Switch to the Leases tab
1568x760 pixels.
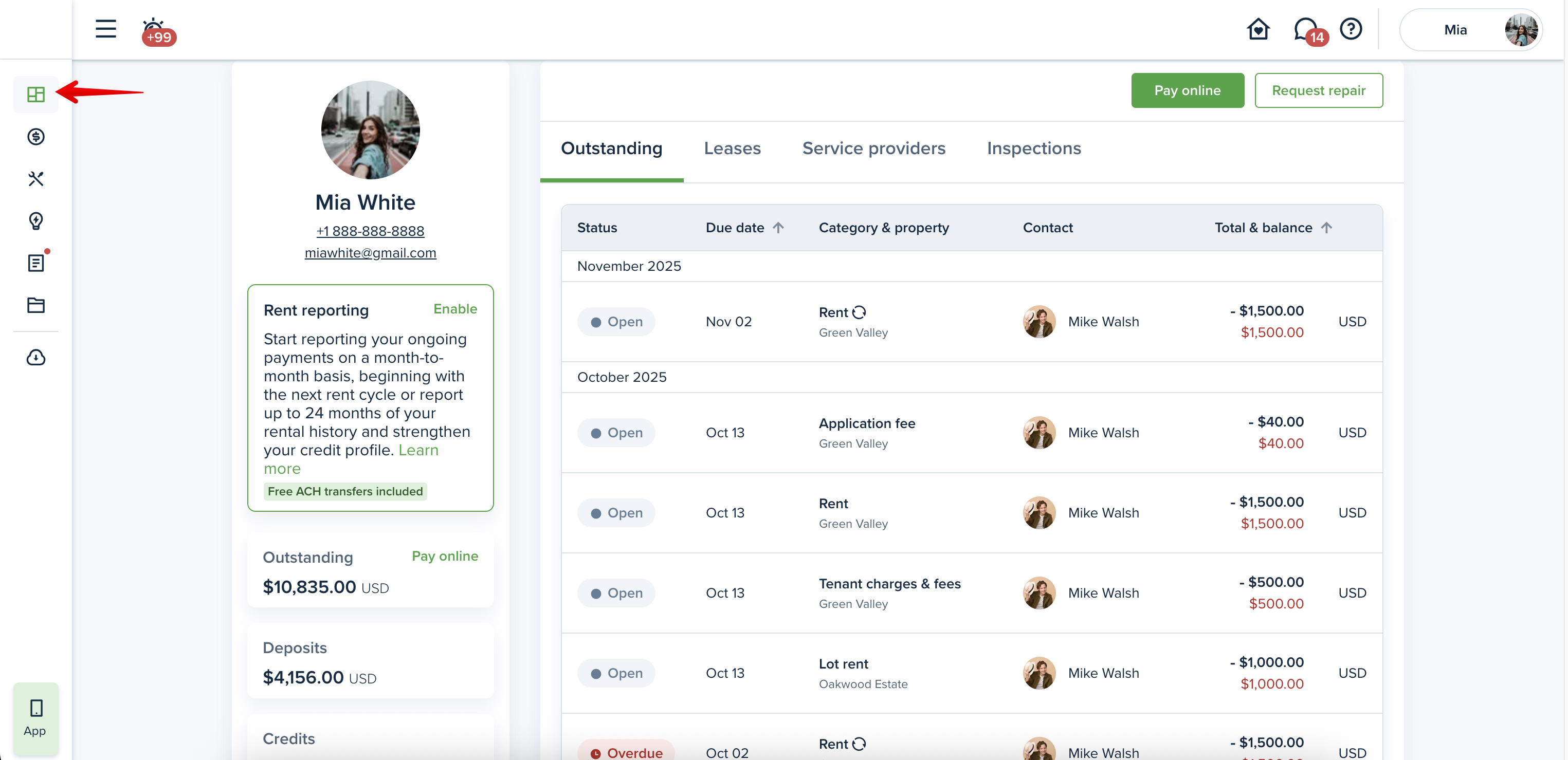pyautogui.click(x=732, y=149)
